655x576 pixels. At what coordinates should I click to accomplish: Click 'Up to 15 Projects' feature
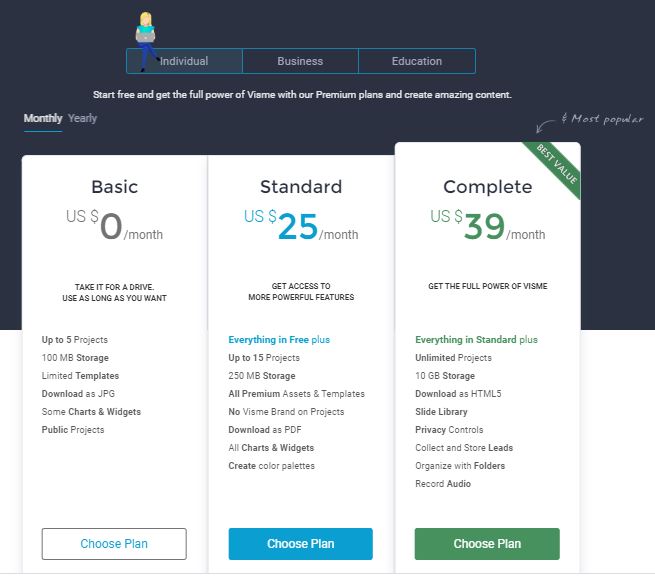pos(264,358)
